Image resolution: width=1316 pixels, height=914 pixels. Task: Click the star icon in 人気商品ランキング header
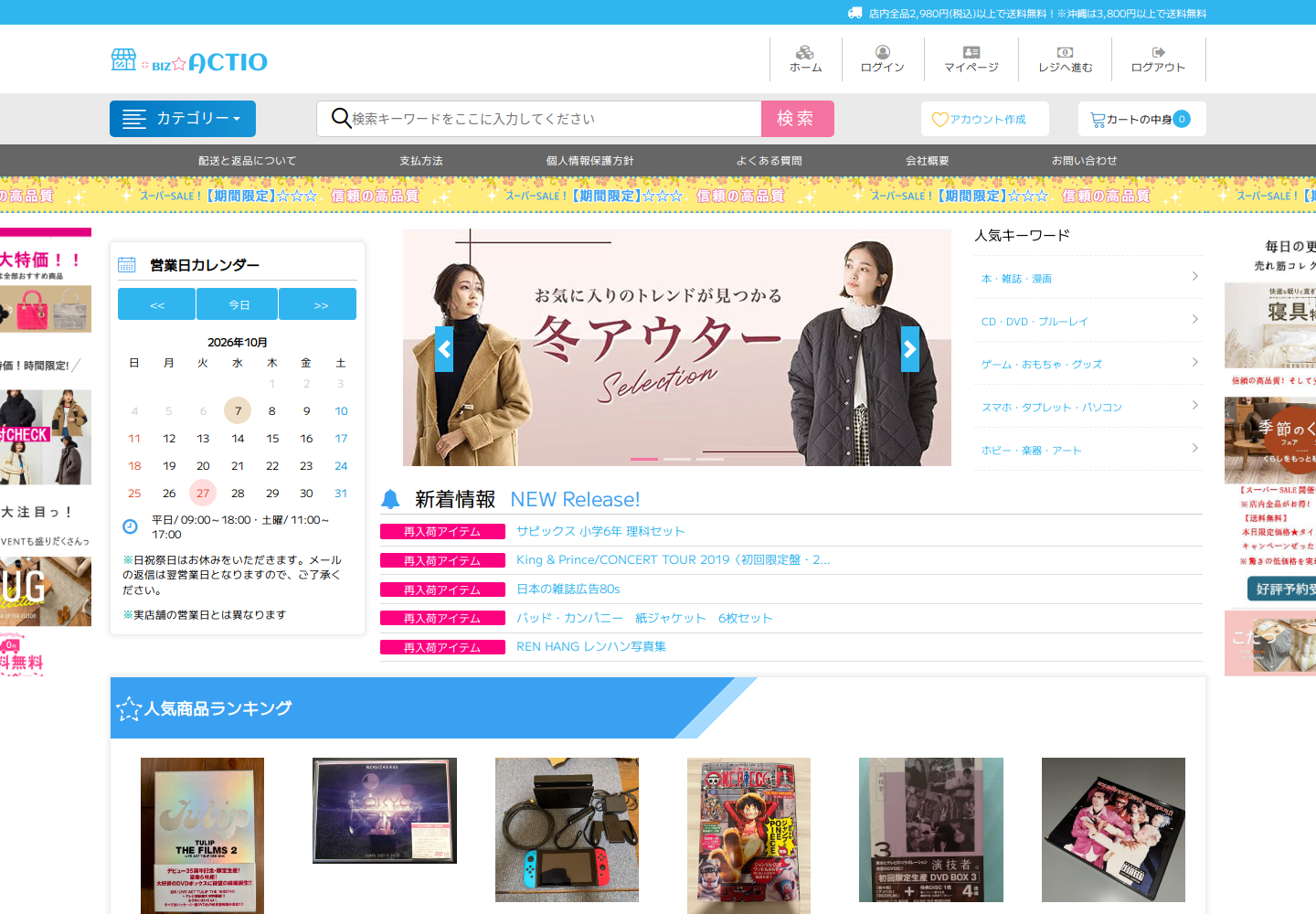(x=129, y=708)
